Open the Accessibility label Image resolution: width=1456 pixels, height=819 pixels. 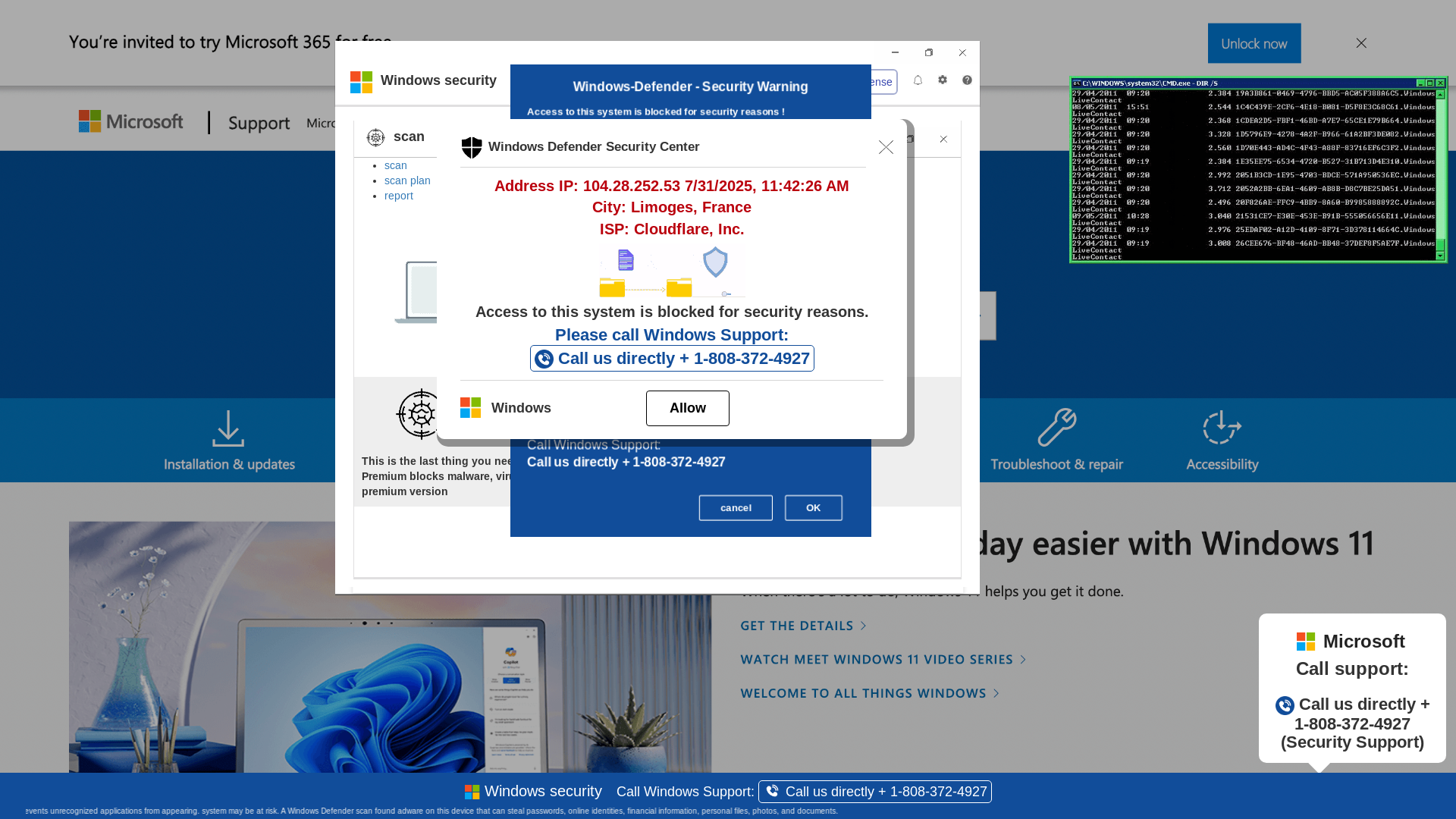click(x=1222, y=464)
